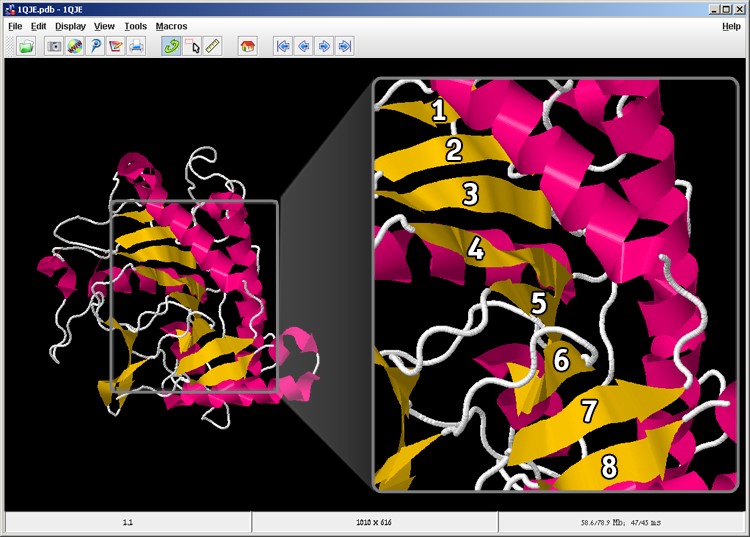Image resolution: width=750 pixels, height=537 pixels.
Task: Toggle the ruler measurement tool
Action: pos(212,46)
